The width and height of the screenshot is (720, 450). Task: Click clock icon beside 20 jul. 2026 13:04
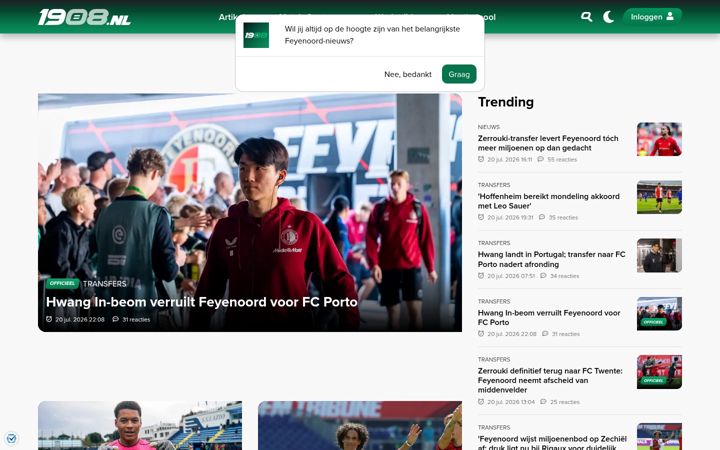pyautogui.click(x=481, y=401)
